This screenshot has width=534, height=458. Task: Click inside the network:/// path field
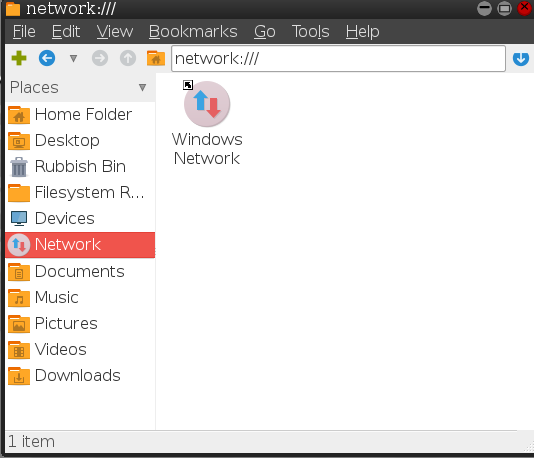click(338, 59)
